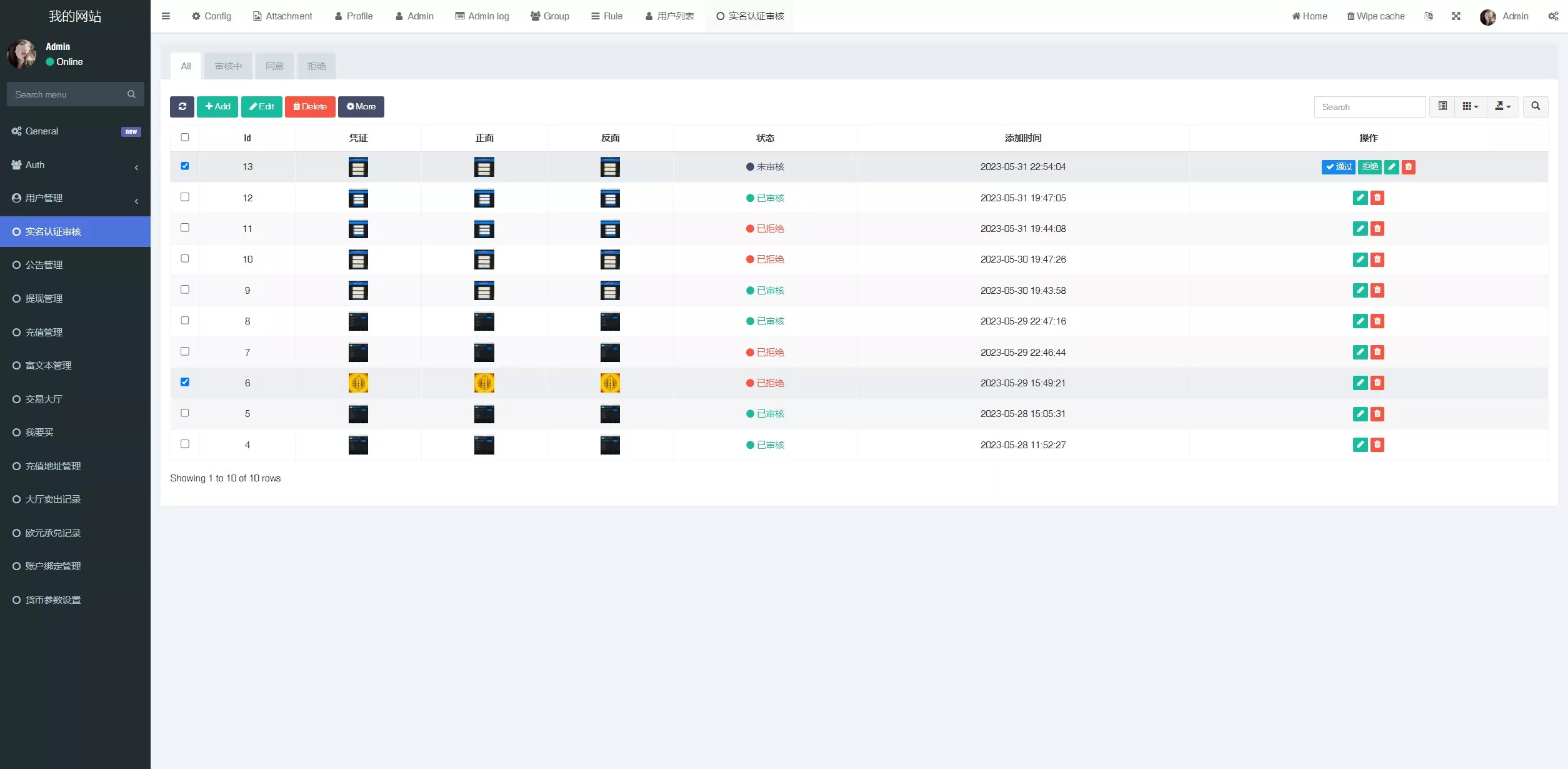Click the Wipe cache link
Viewport: 1568px width, 769px height.
(x=1376, y=16)
